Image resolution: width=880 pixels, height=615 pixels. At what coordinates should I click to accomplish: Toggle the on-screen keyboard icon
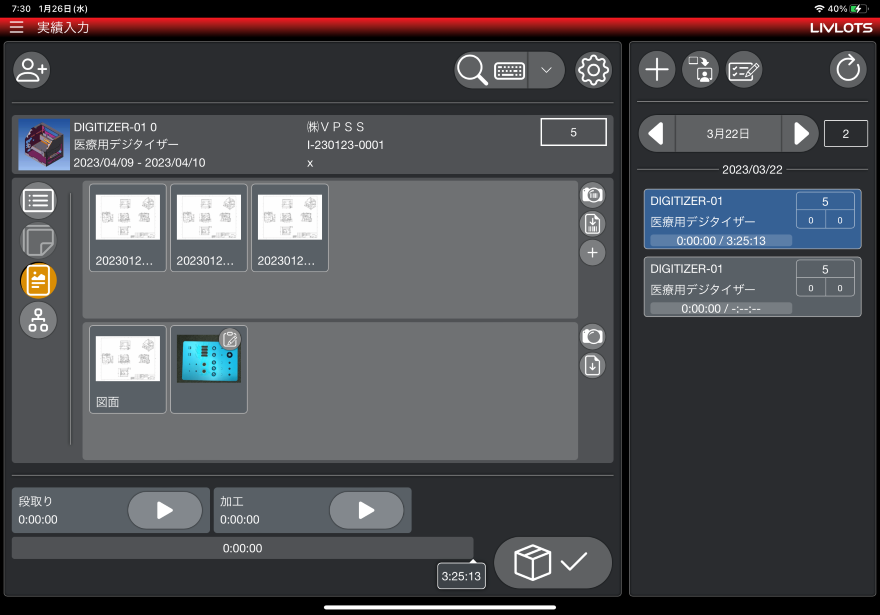(508, 71)
